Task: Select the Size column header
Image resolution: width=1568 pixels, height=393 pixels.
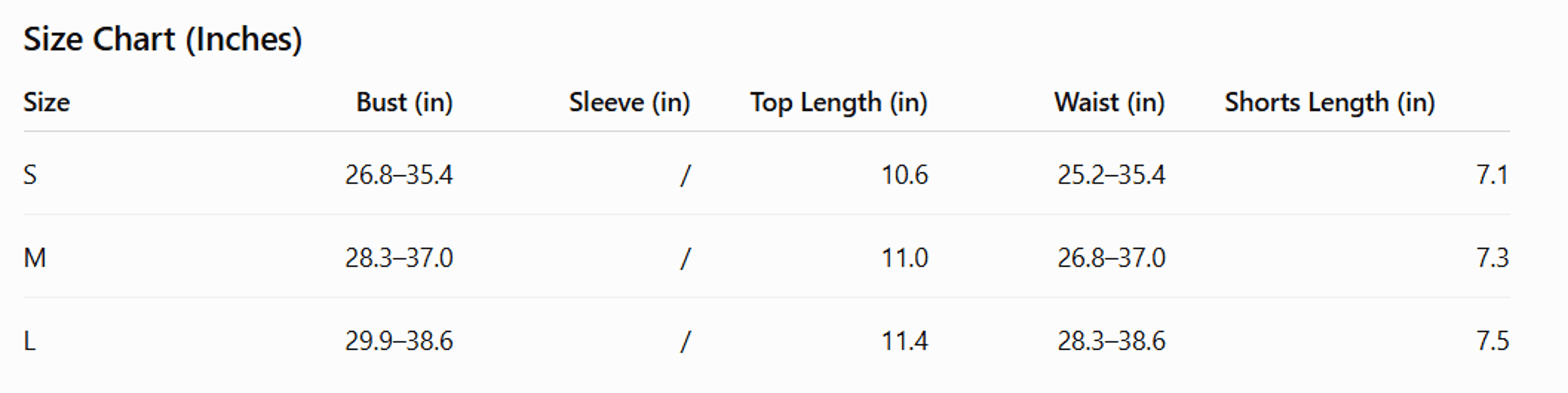Action: [x=46, y=103]
